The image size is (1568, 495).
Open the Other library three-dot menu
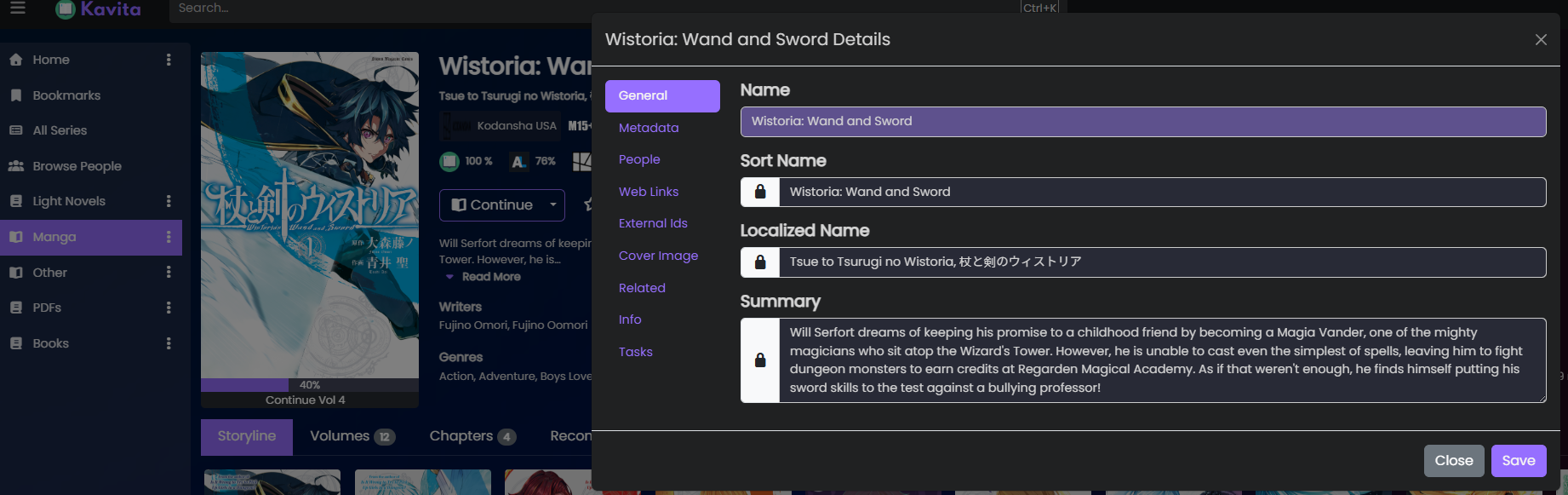pyautogui.click(x=169, y=272)
